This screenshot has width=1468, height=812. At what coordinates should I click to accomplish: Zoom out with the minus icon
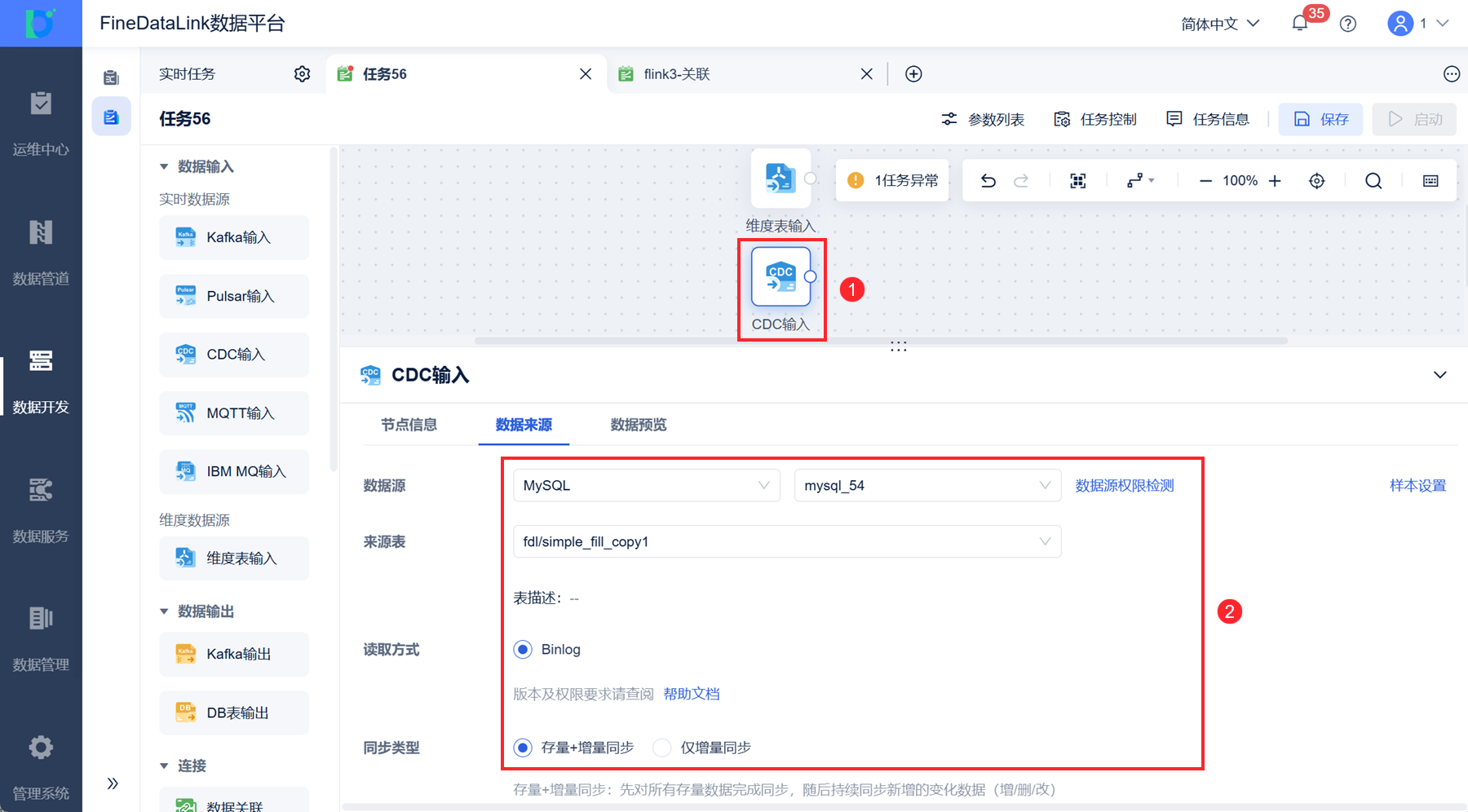click(x=1205, y=181)
